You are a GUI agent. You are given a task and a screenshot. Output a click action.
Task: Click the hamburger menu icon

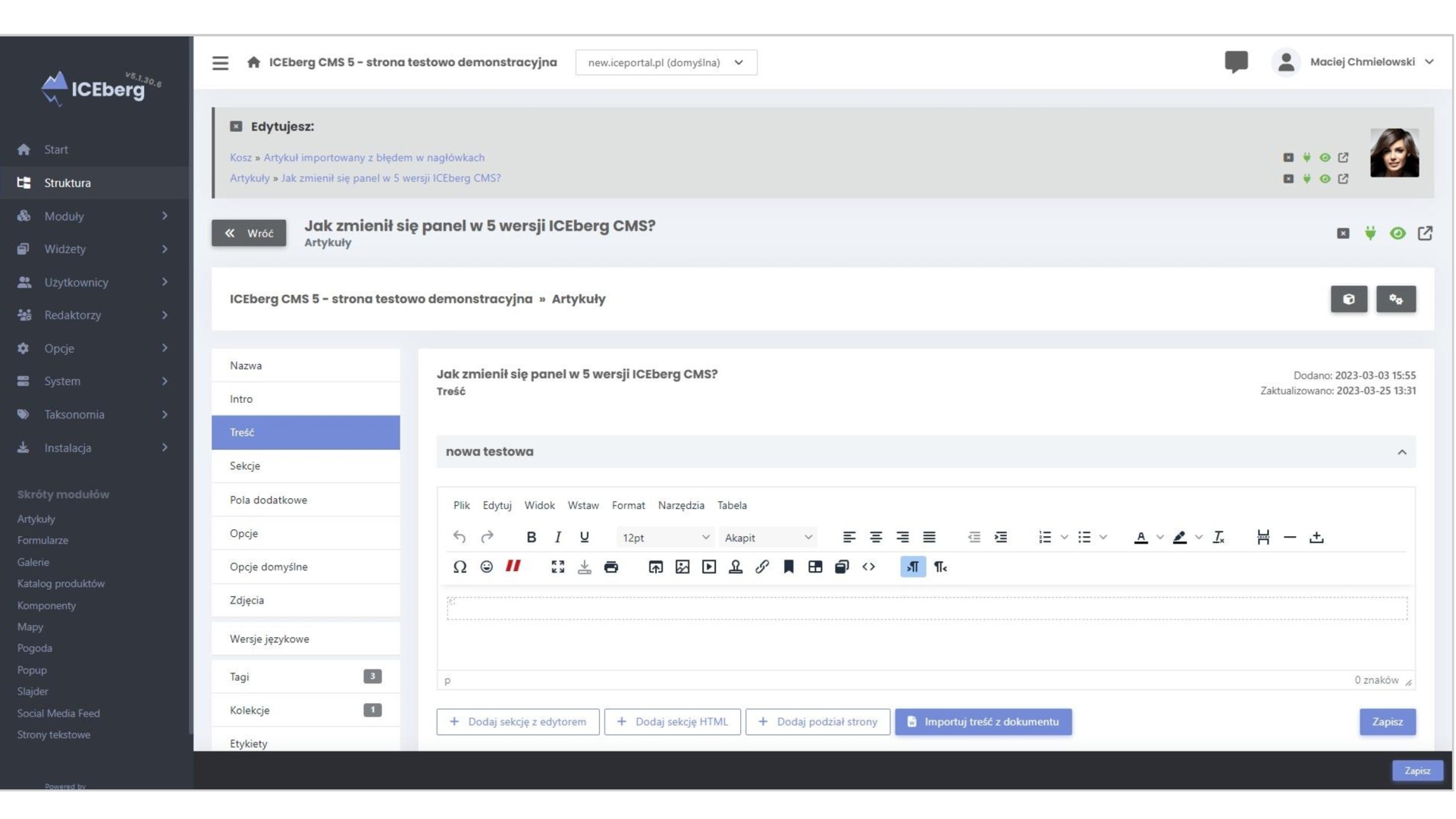click(220, 62)
